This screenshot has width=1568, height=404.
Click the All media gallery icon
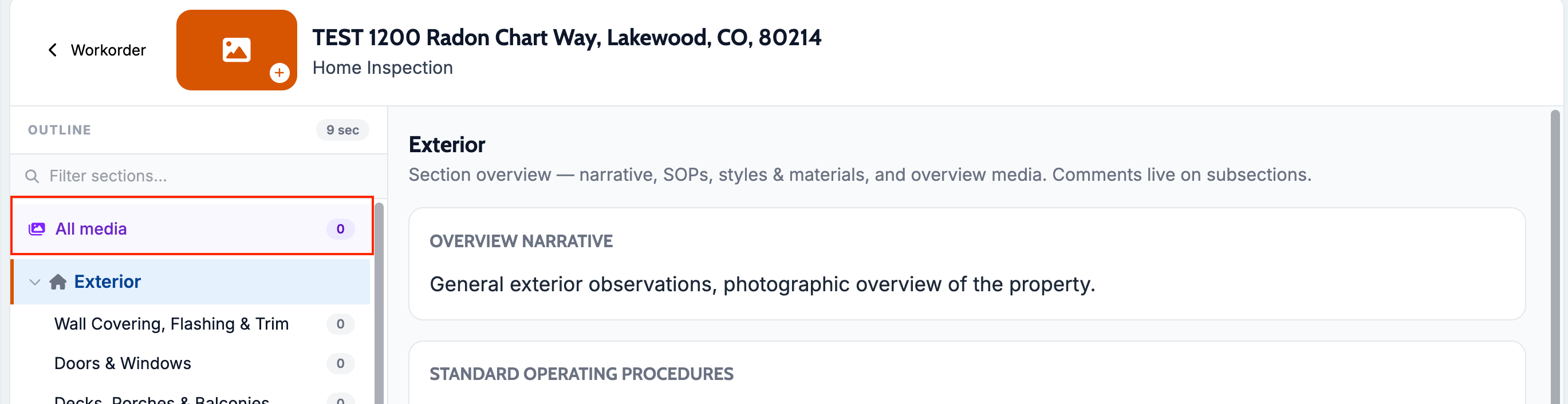(x=37, y=229)
